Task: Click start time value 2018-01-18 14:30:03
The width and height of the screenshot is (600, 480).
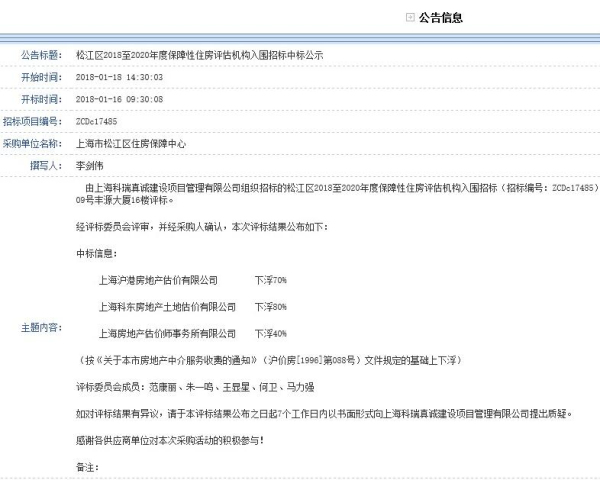Action: click(x=119, y=77)
